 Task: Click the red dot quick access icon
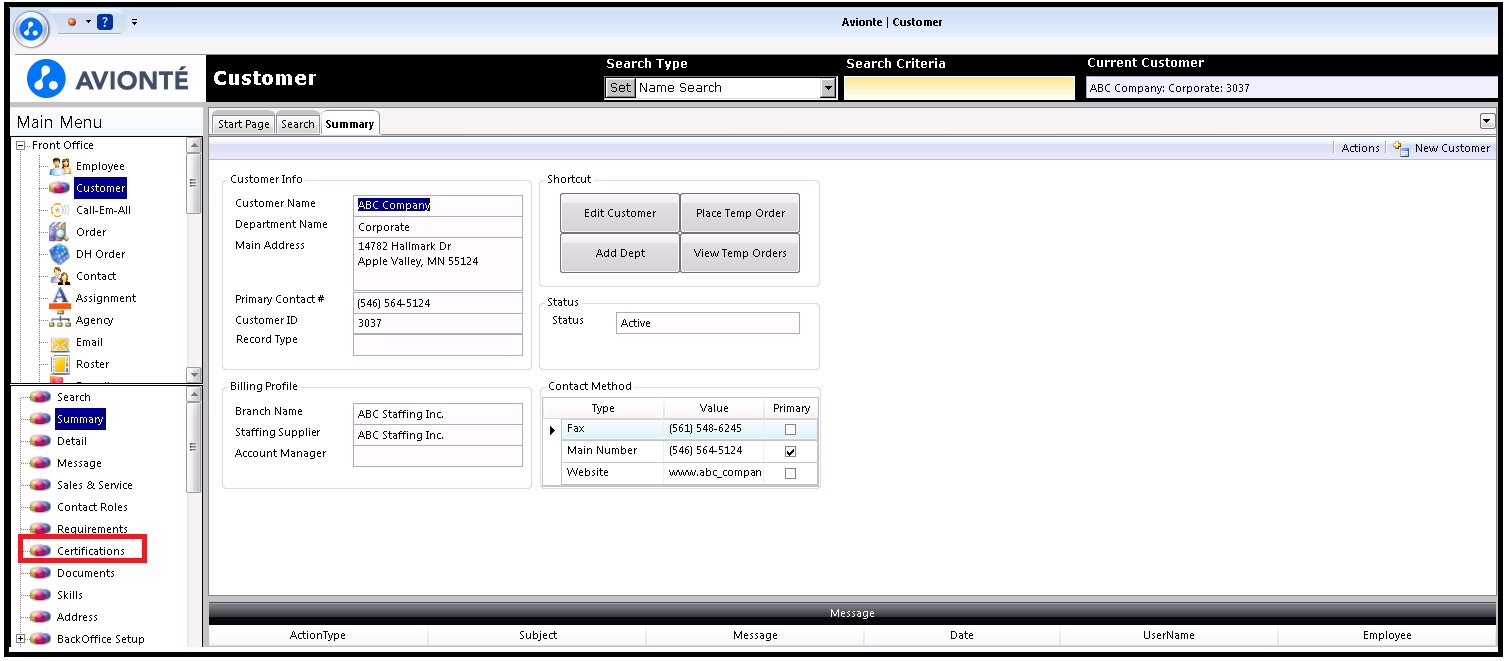pyautogui.click(x=73, y=22)
